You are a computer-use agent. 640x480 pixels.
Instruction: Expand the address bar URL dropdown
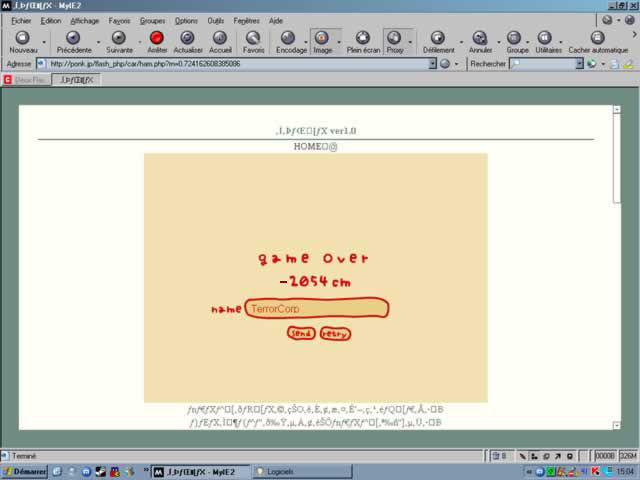(x=431, y=63)
